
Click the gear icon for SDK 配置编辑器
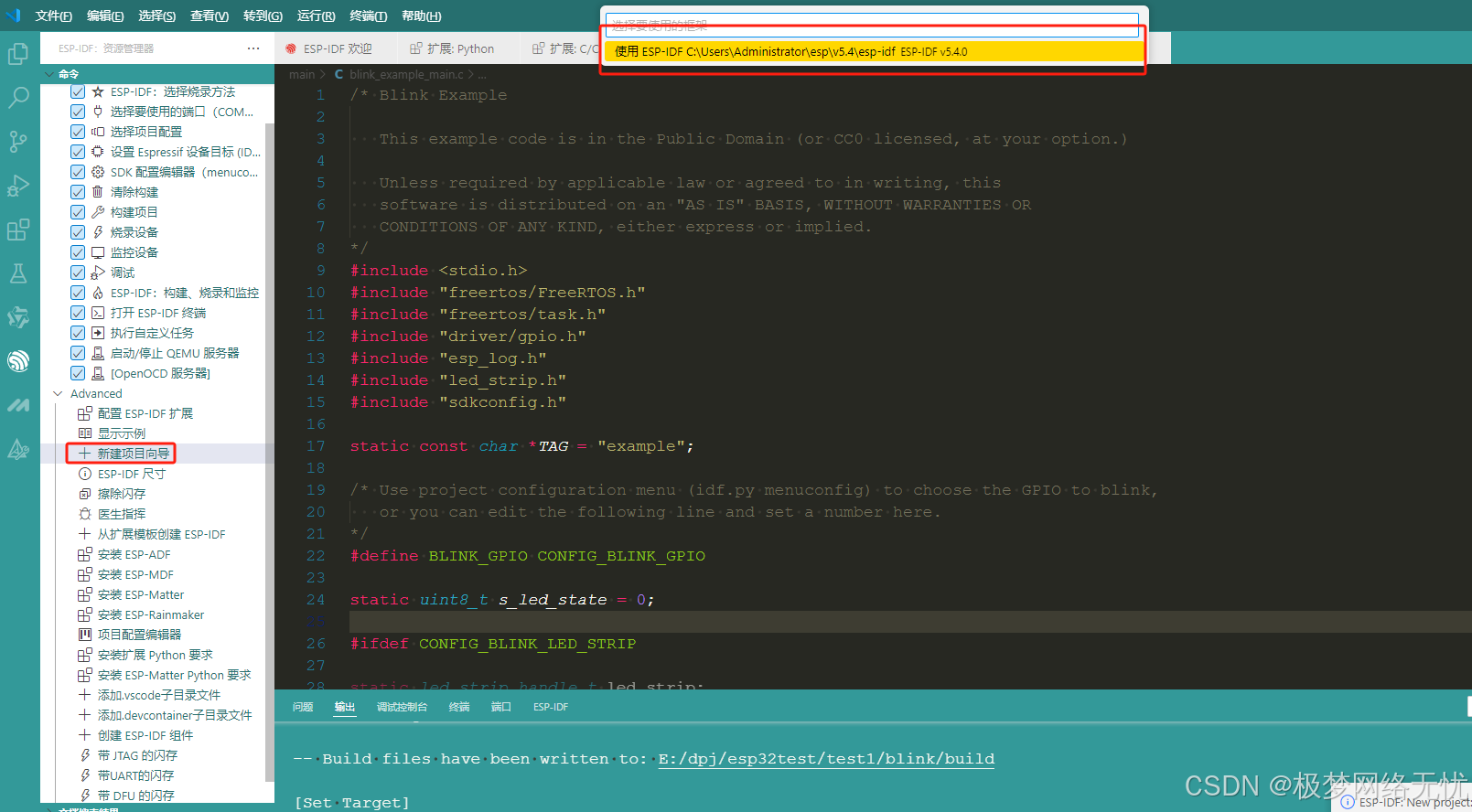[x=98, y=172]
